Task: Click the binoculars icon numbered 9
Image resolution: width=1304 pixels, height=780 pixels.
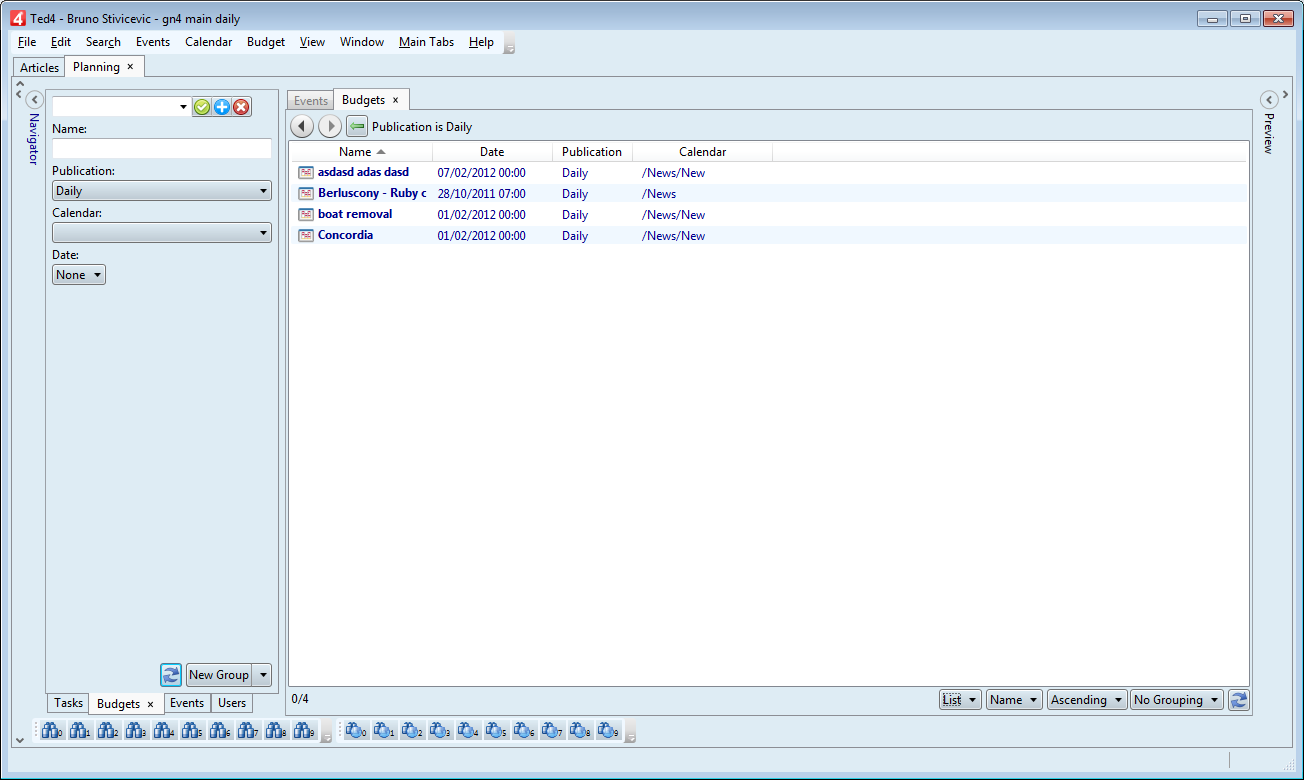Action: click(304, 731)
